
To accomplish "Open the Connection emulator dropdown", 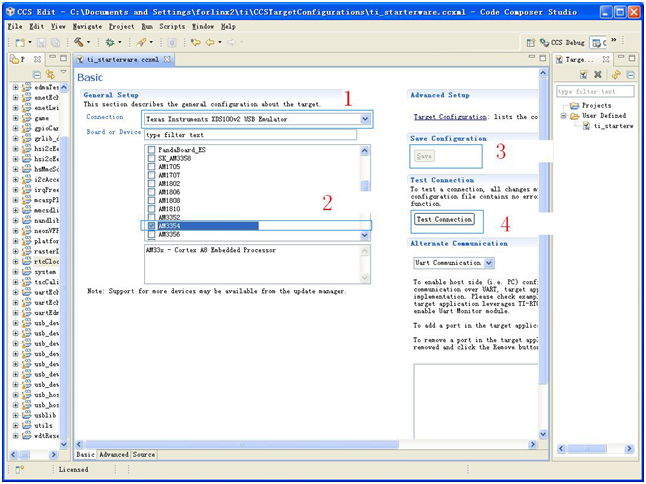I will click(x=365, y=119).
